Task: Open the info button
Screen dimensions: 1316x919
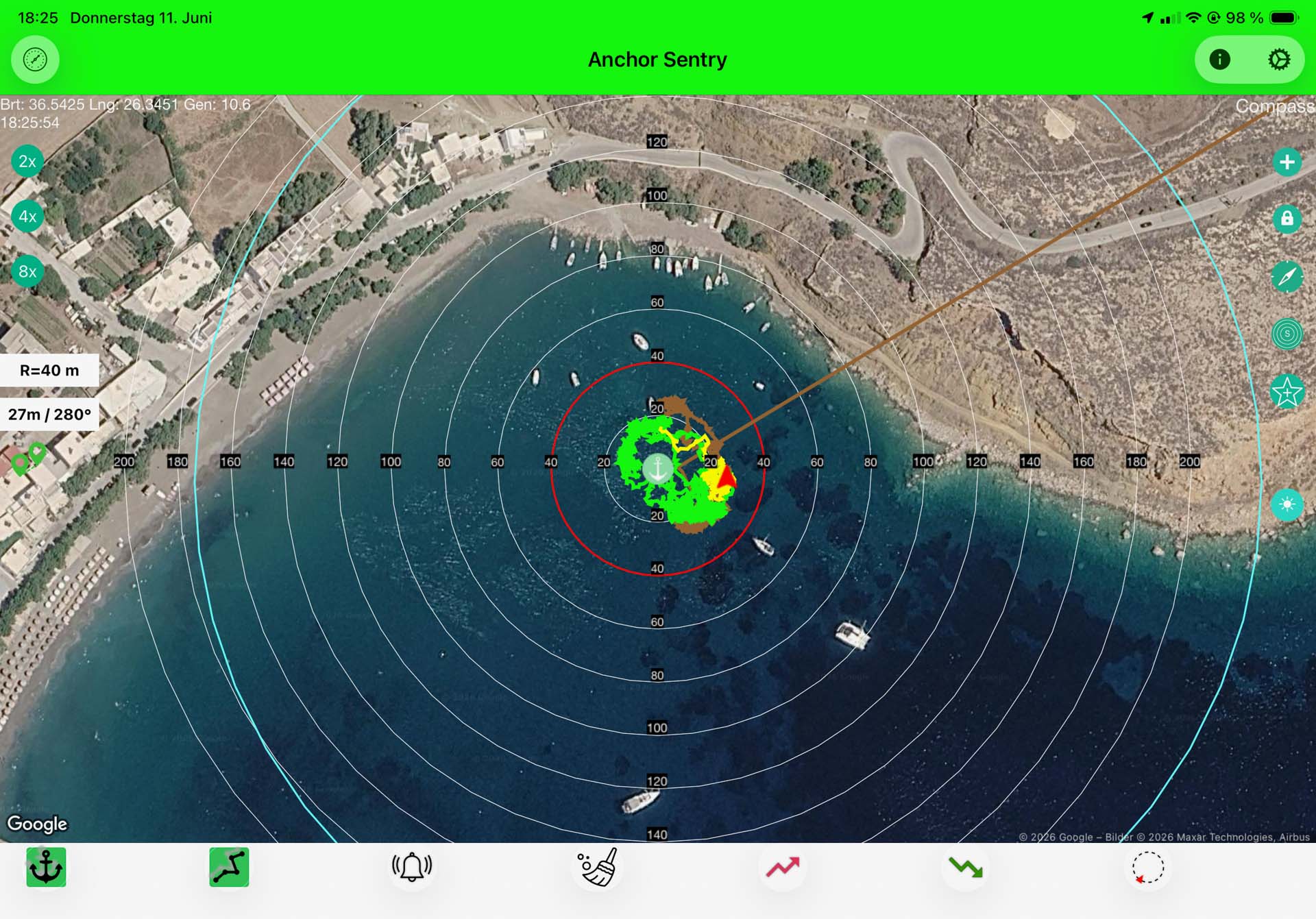Action: click(1219, 60)
